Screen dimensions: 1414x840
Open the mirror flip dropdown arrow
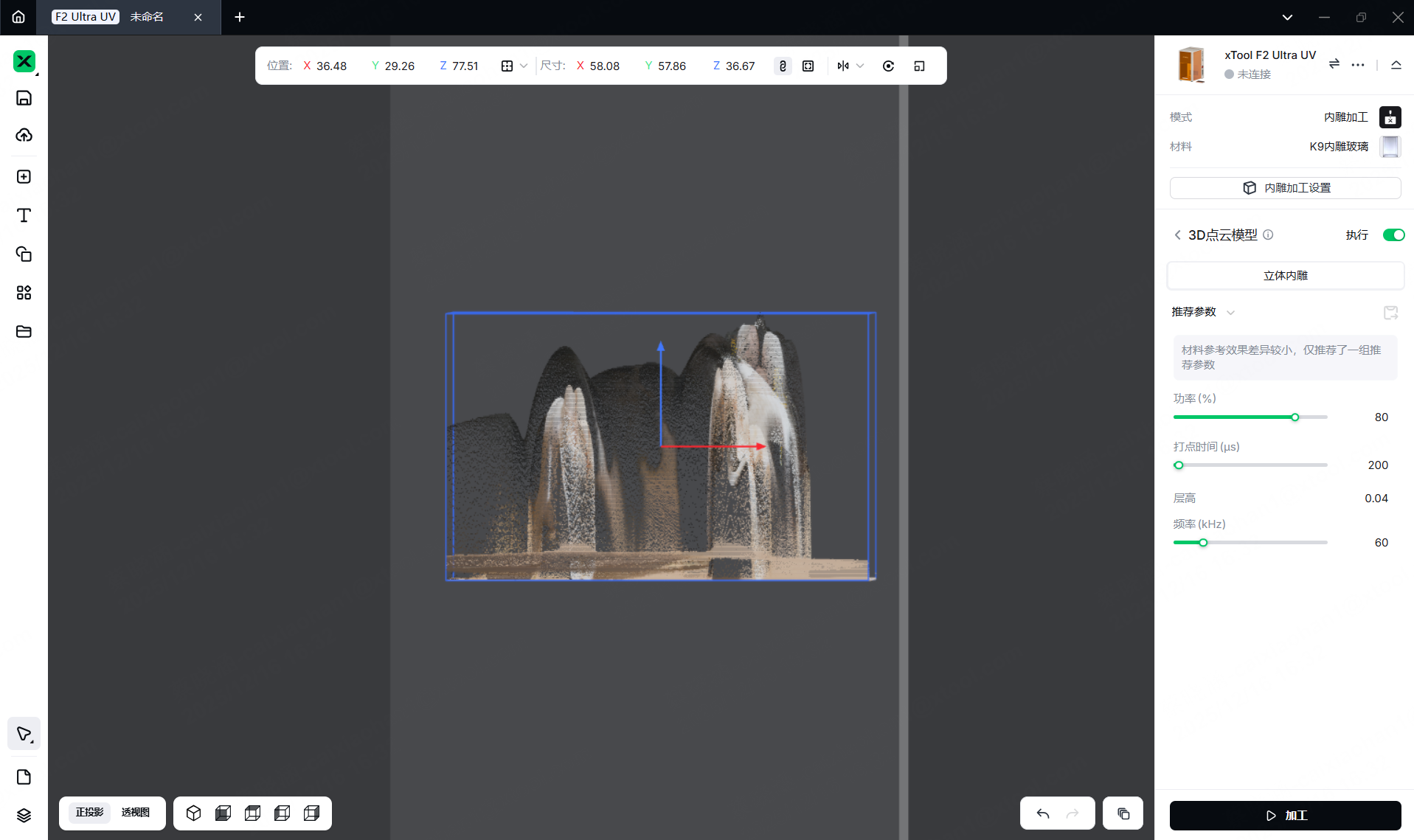[x=860, y=66]
